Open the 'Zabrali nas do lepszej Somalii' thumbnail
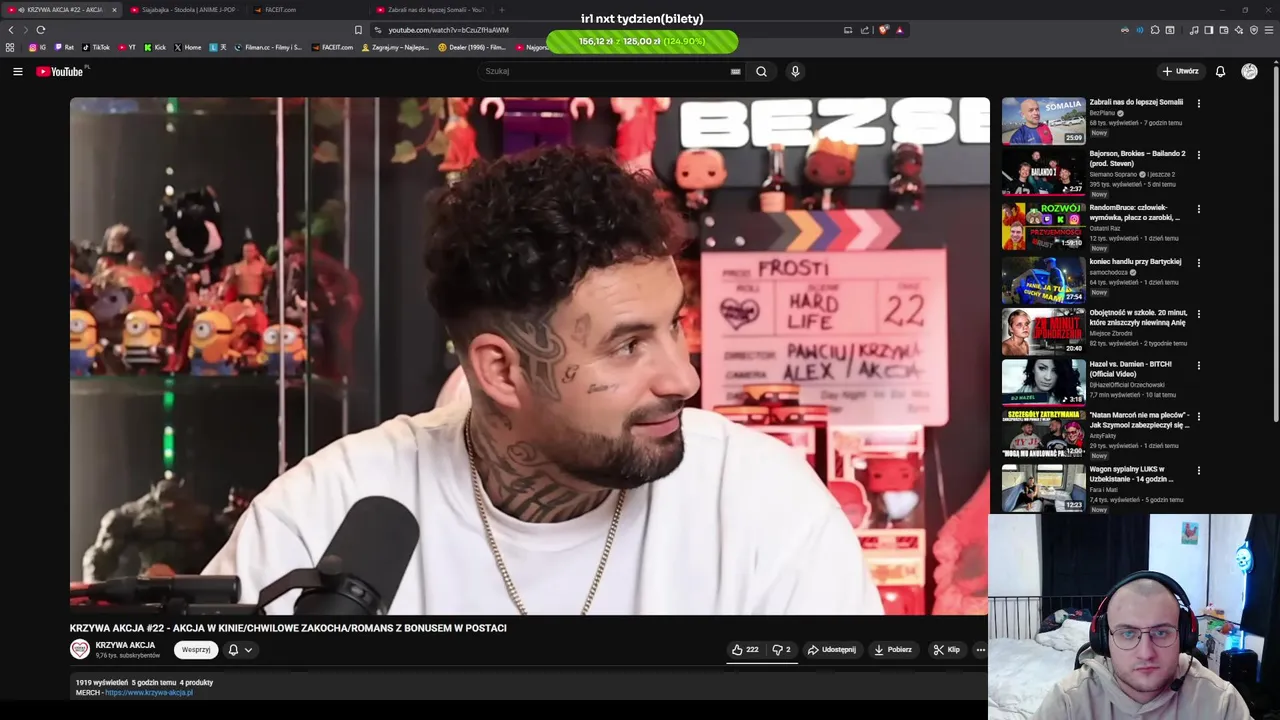Screen dimensions: 1280x720 pyautogui.click(x=1043, y=121)
